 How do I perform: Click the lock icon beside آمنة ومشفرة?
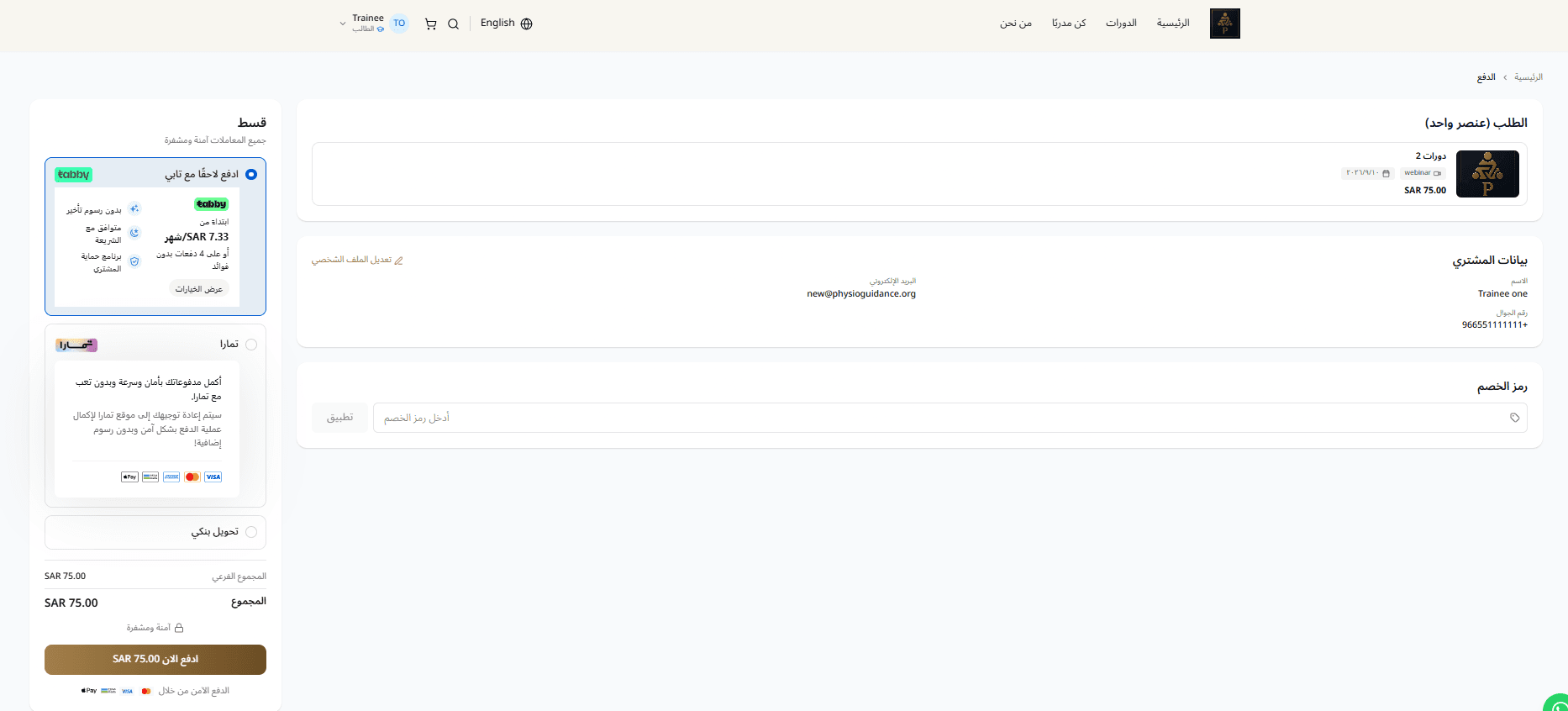(x=179, y=628)
